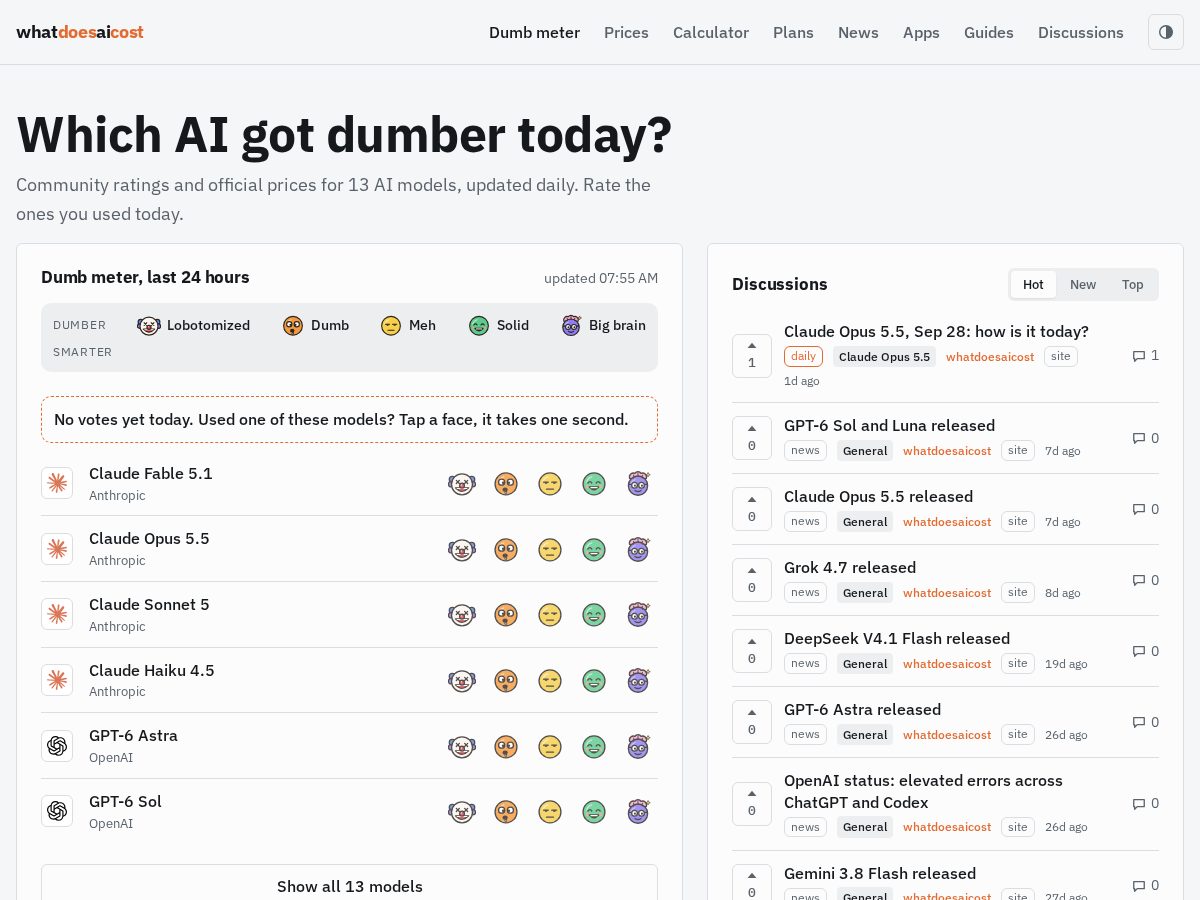The height and width of the screenshot is (900, 1200).
Task: Expand the list with Show all 13 models
Action: pyautogui.click(x=349, y=886)
